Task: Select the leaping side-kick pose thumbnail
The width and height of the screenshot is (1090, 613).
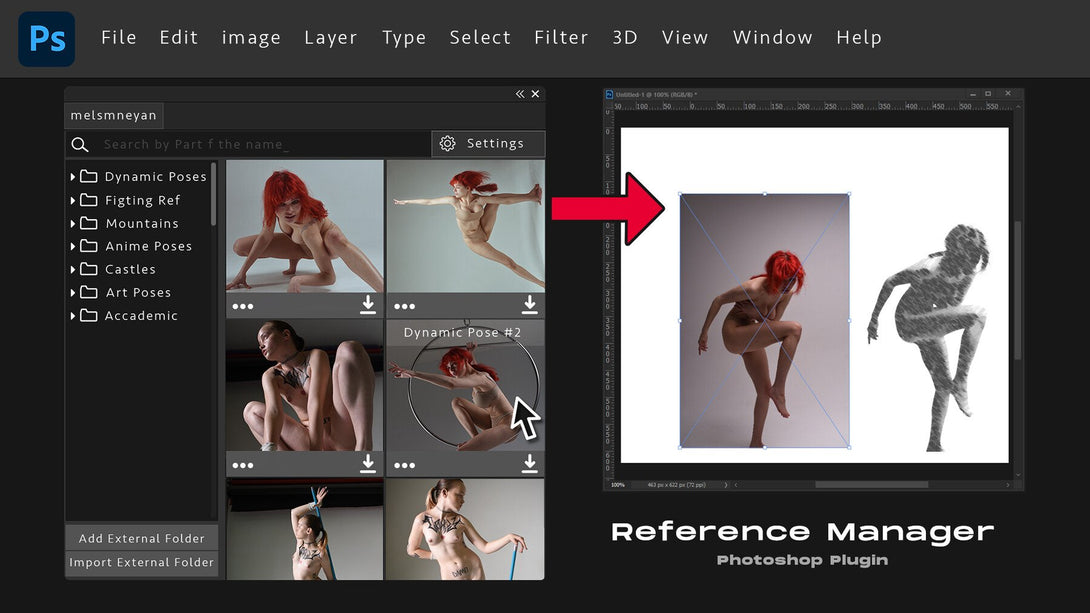Action: pos(466,226)
